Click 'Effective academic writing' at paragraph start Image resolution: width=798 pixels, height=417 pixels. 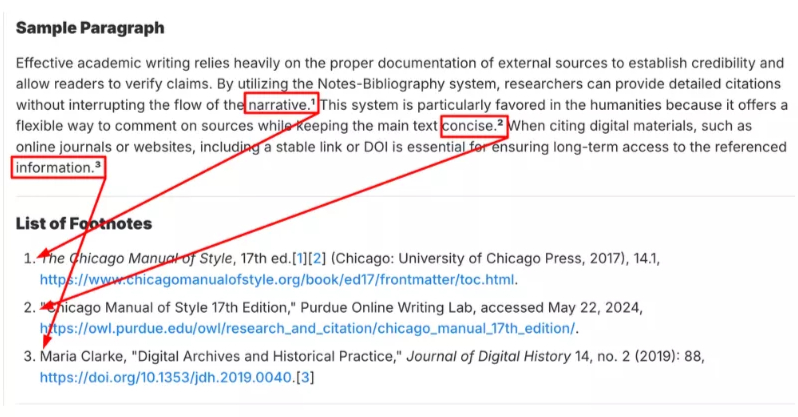105,63
